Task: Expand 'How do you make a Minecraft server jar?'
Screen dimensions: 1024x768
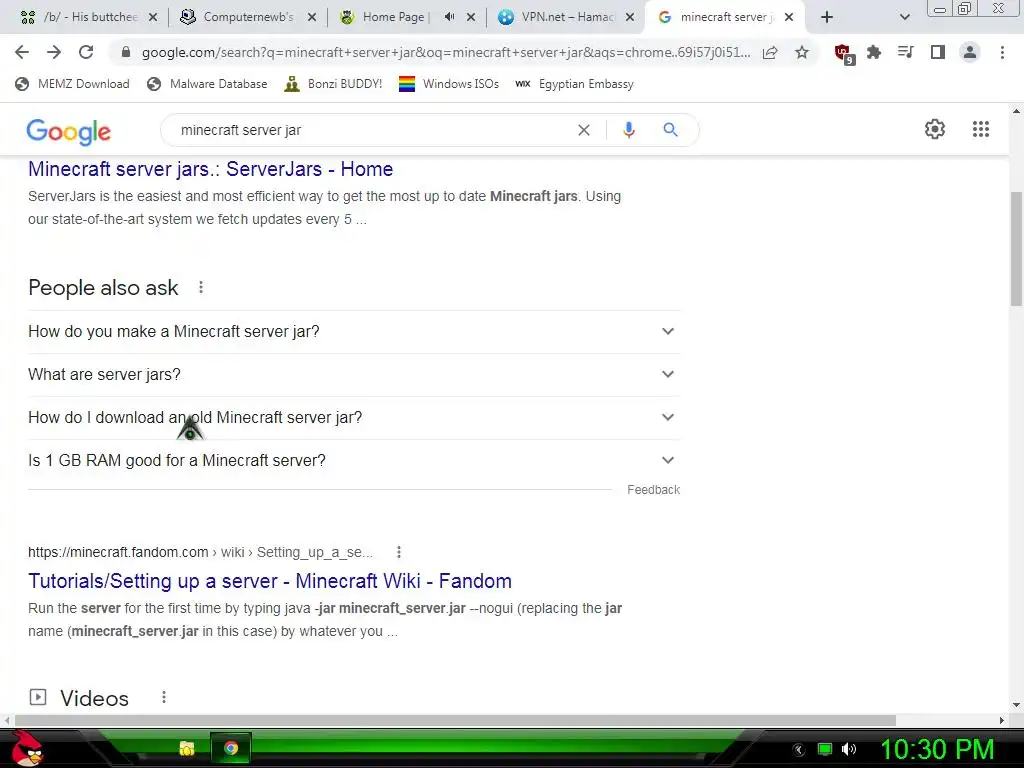Action: tap(354, 332)
